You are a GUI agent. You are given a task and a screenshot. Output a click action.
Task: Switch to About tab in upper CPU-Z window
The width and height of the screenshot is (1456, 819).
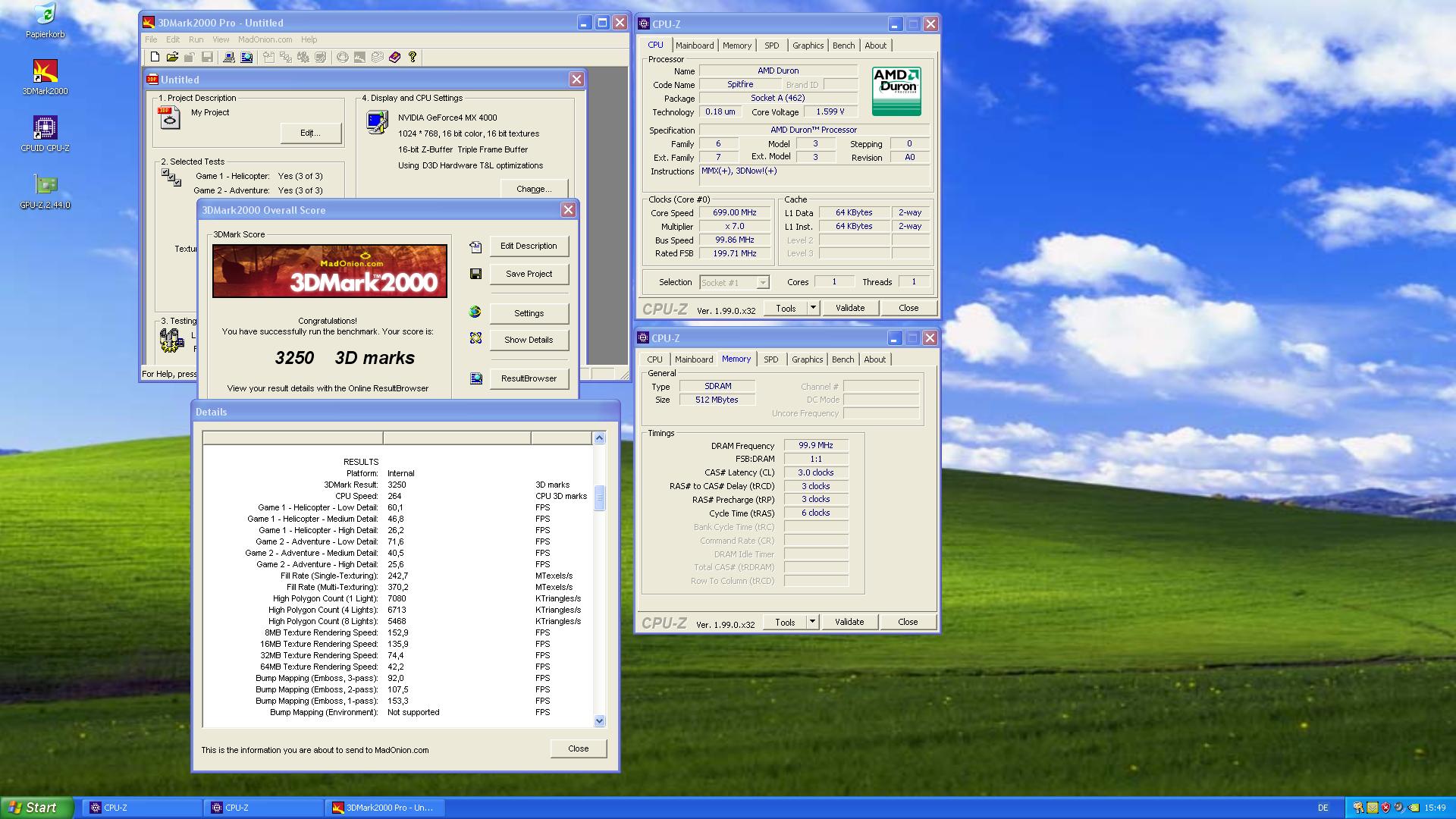tap(876, 45)
